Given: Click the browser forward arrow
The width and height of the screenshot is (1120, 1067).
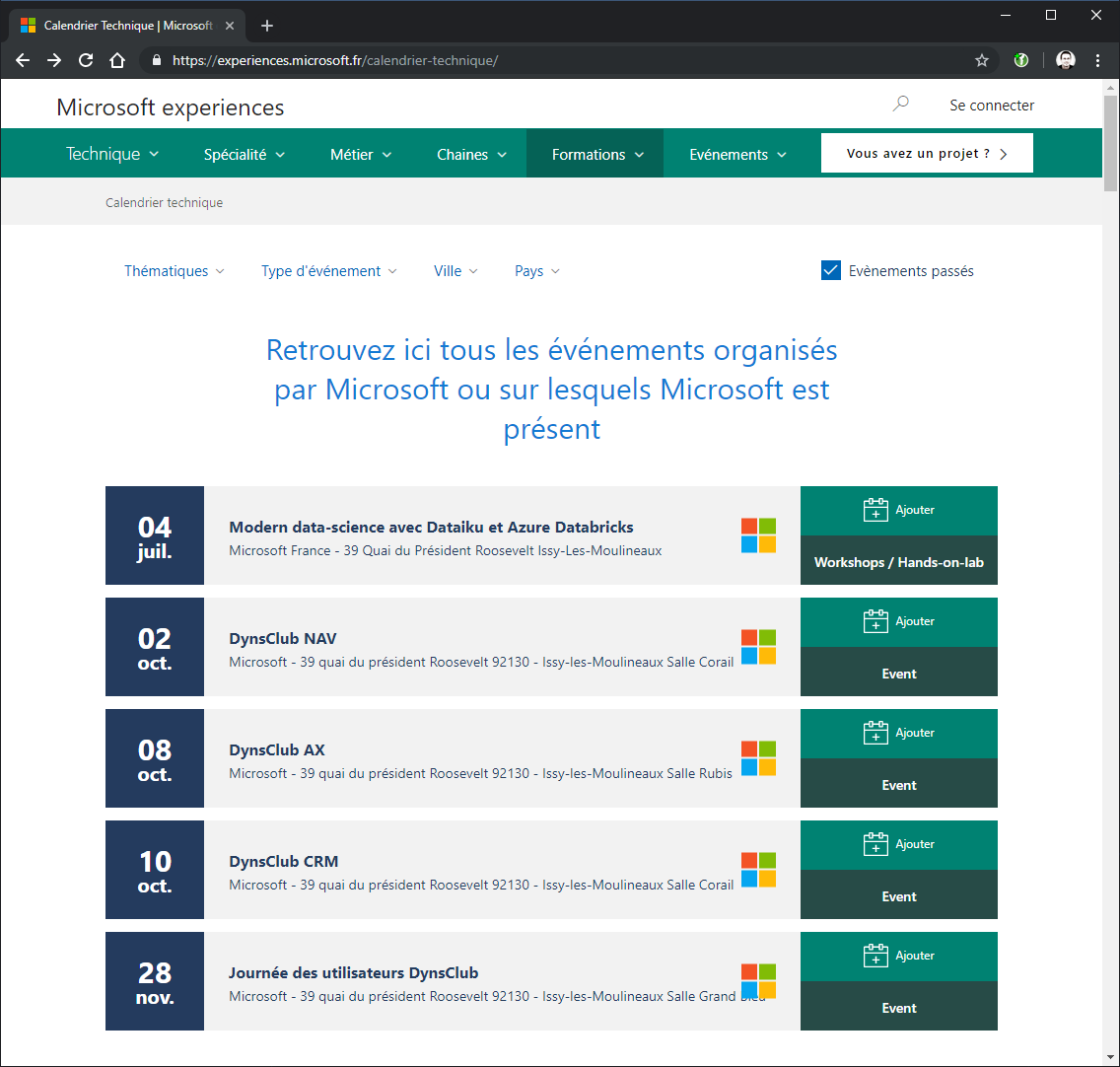Looking at the screenshot, I should click(x=54, y=61).
